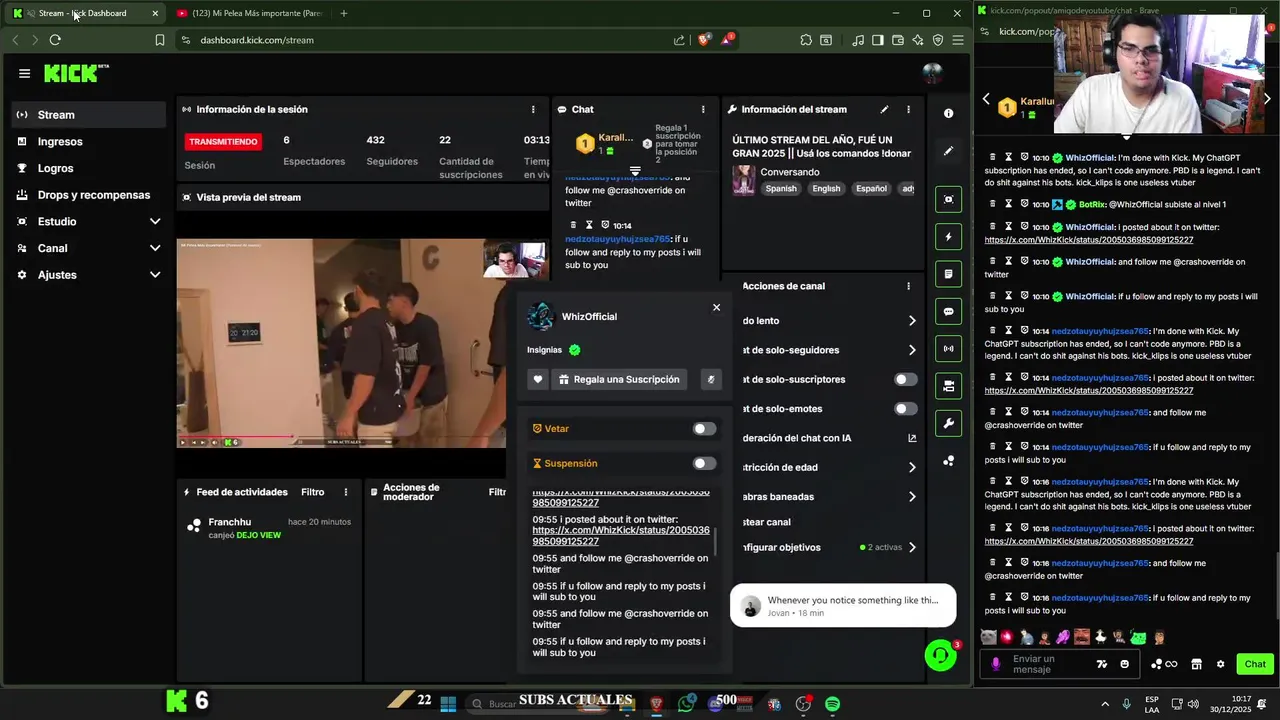Open the Información de la sesión options menu
Screen dimensions: 1280x720
(x=533, y=109)
